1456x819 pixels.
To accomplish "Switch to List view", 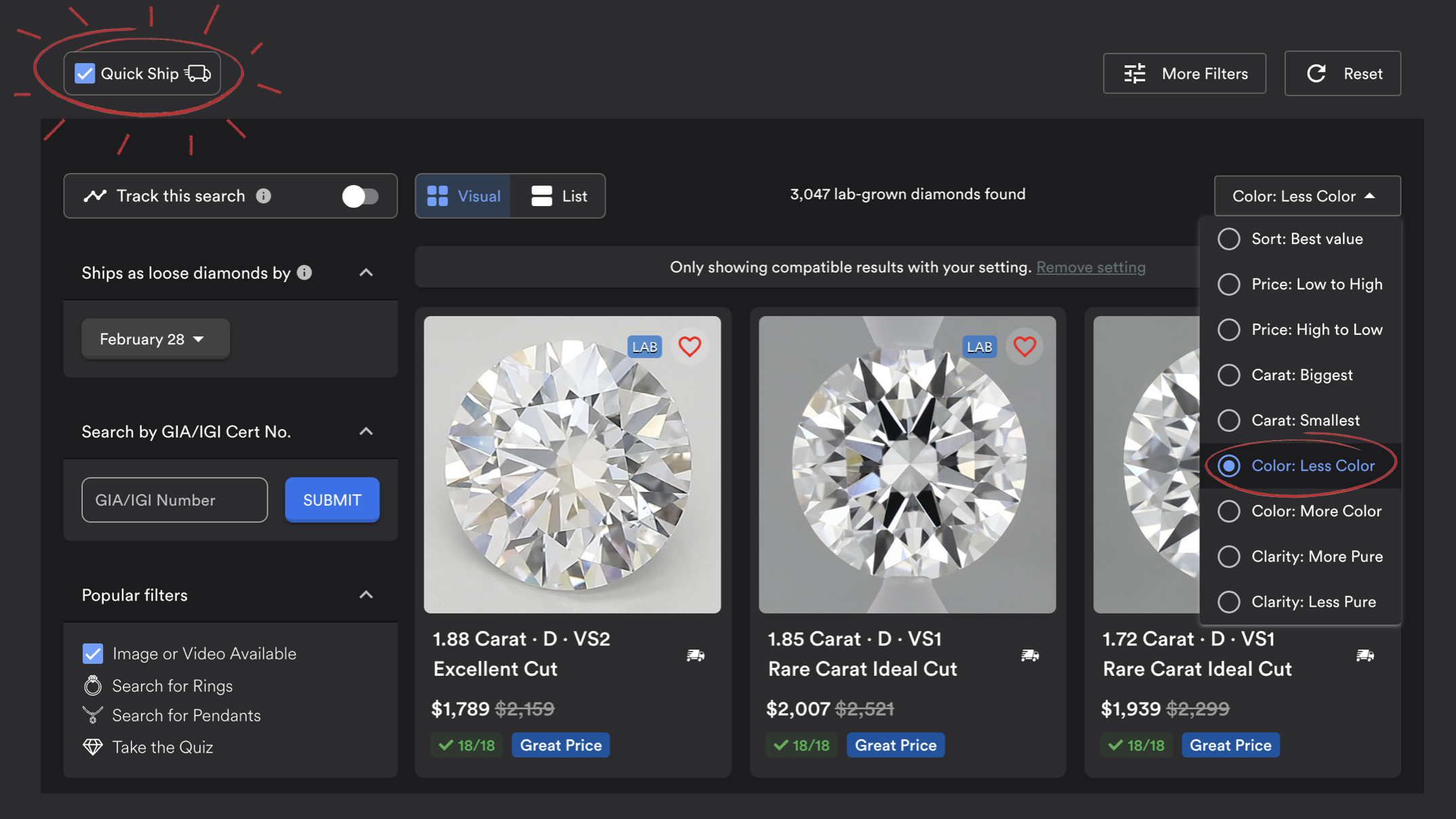I will point(559,196).
